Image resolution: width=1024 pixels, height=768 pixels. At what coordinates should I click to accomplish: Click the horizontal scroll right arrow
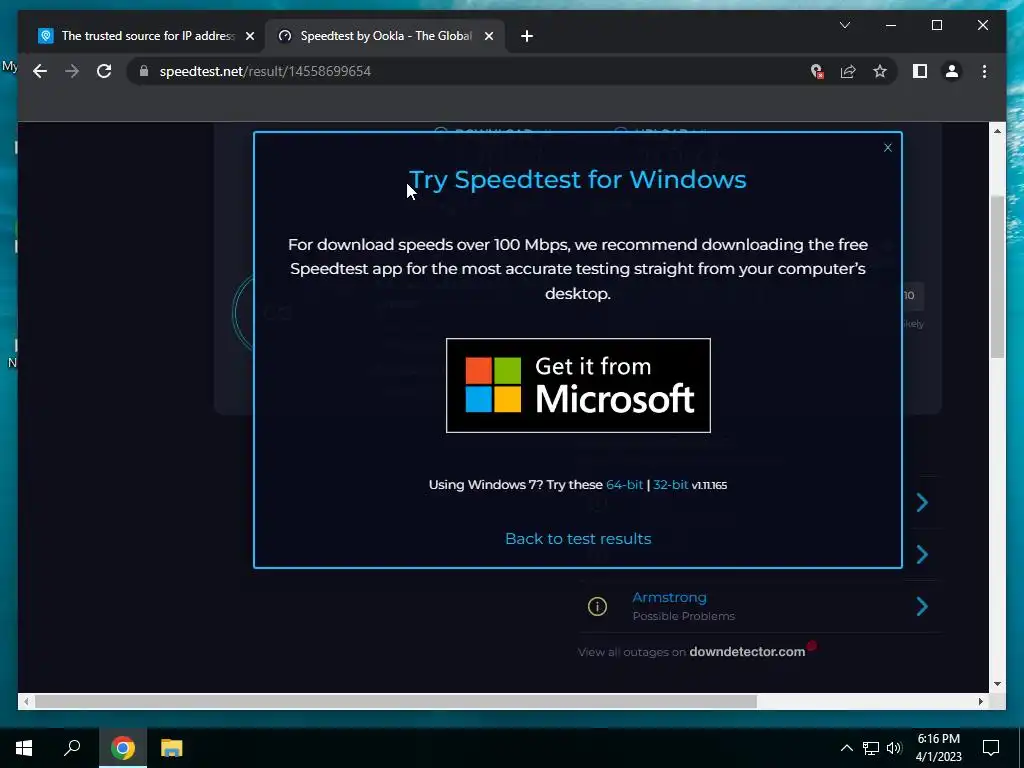click(x=980, y=701)
